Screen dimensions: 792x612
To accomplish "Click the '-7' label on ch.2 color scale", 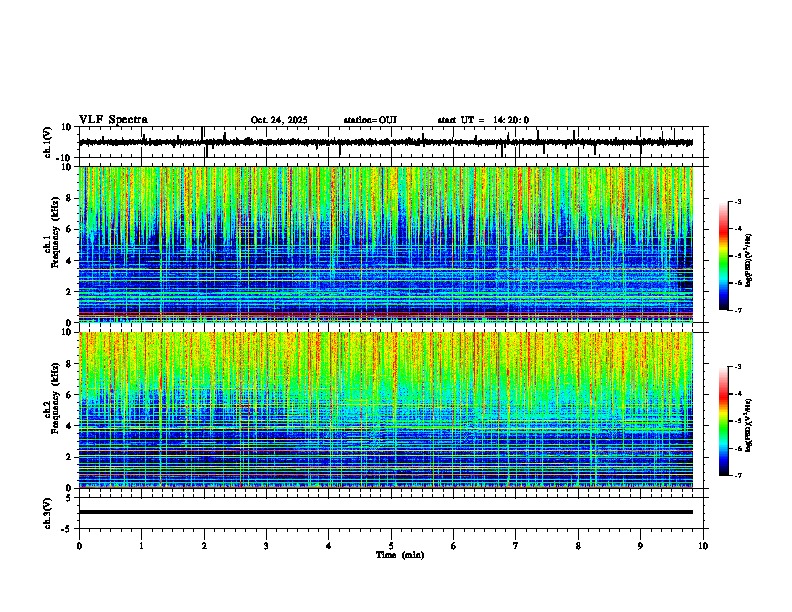I will tap(738, 475).
